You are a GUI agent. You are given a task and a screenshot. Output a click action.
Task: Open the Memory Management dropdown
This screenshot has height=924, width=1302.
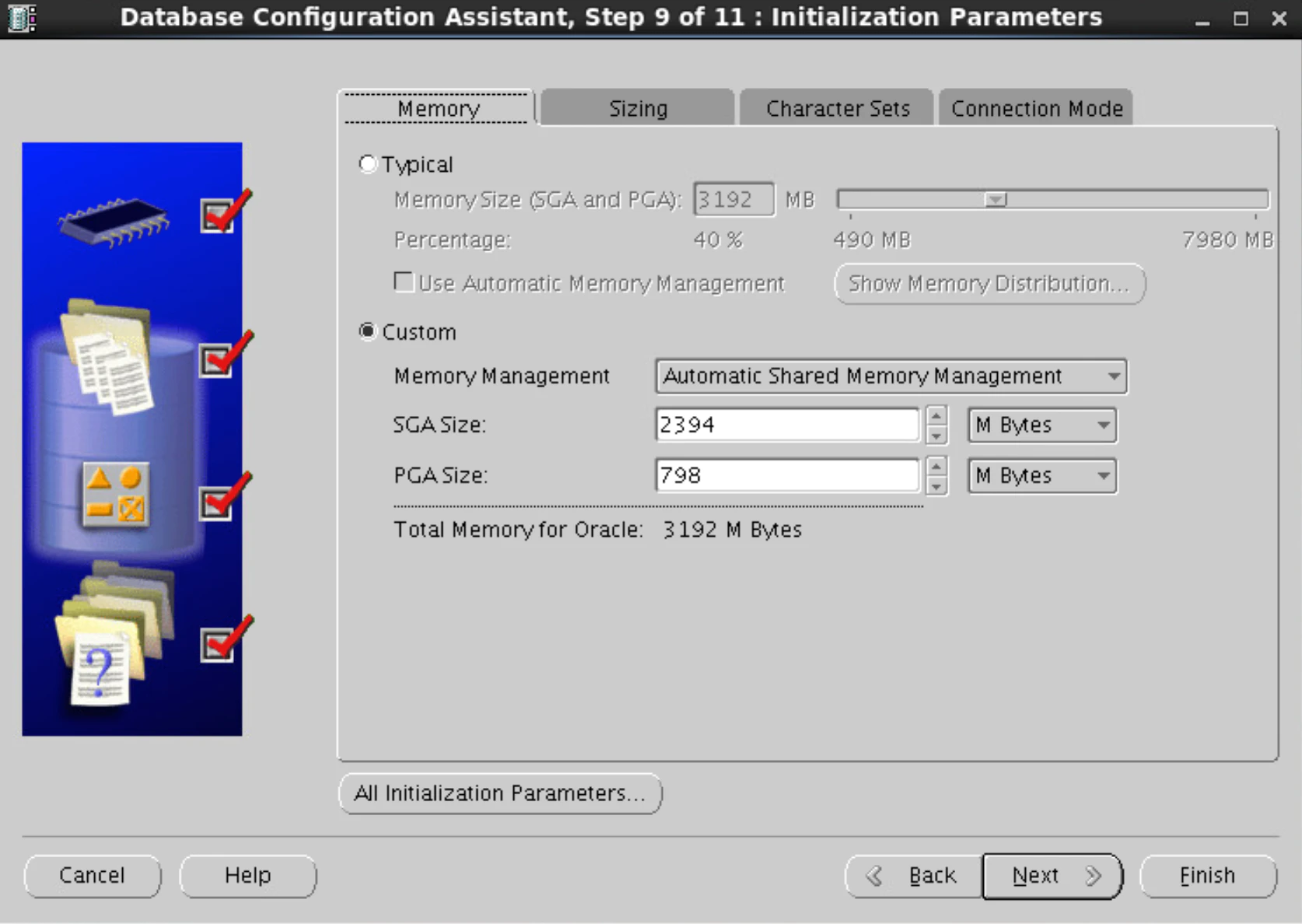pyautogui.click(x=891, y=376)
